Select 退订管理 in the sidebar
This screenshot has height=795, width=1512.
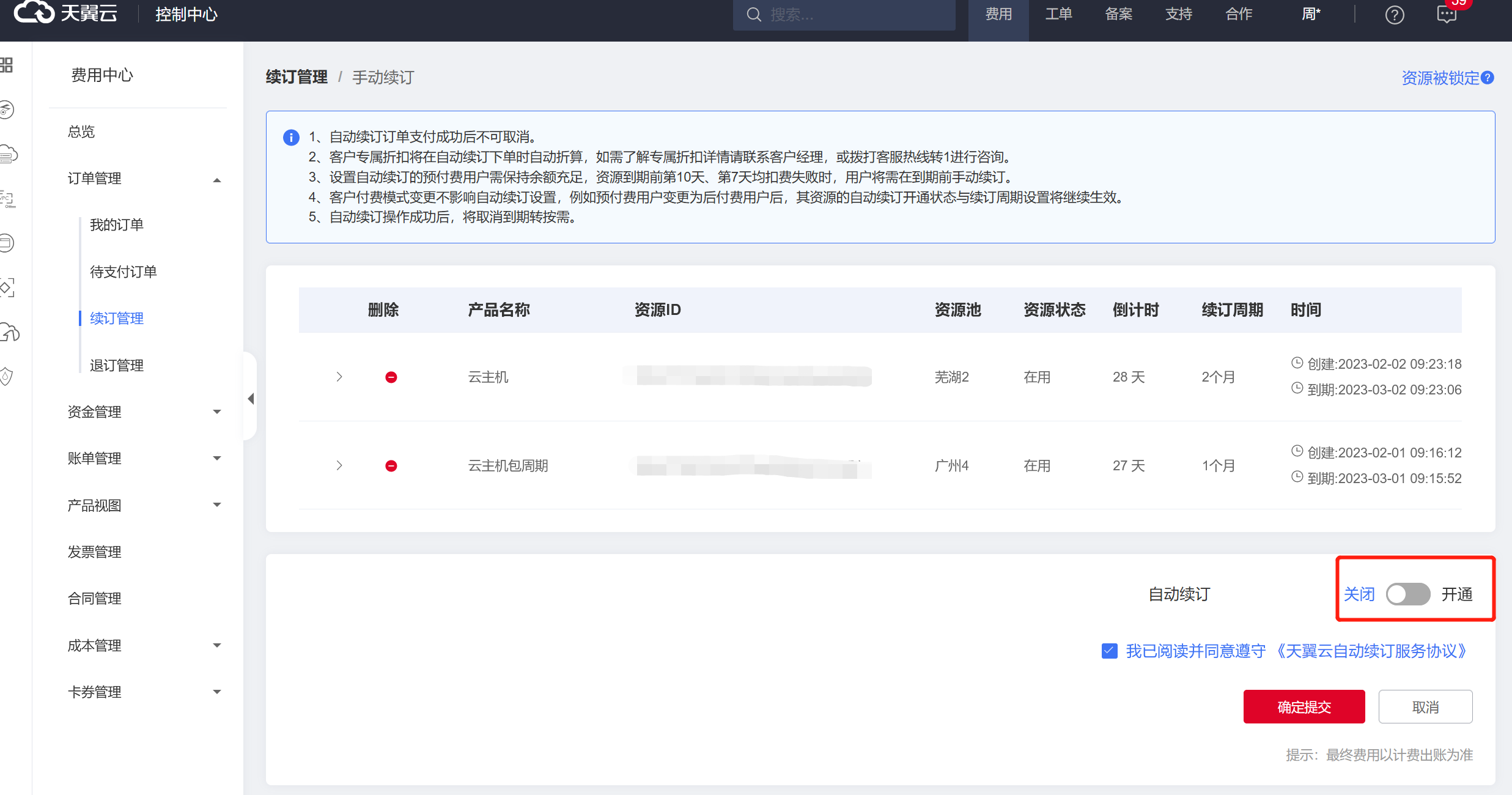(x=116, y=365)
